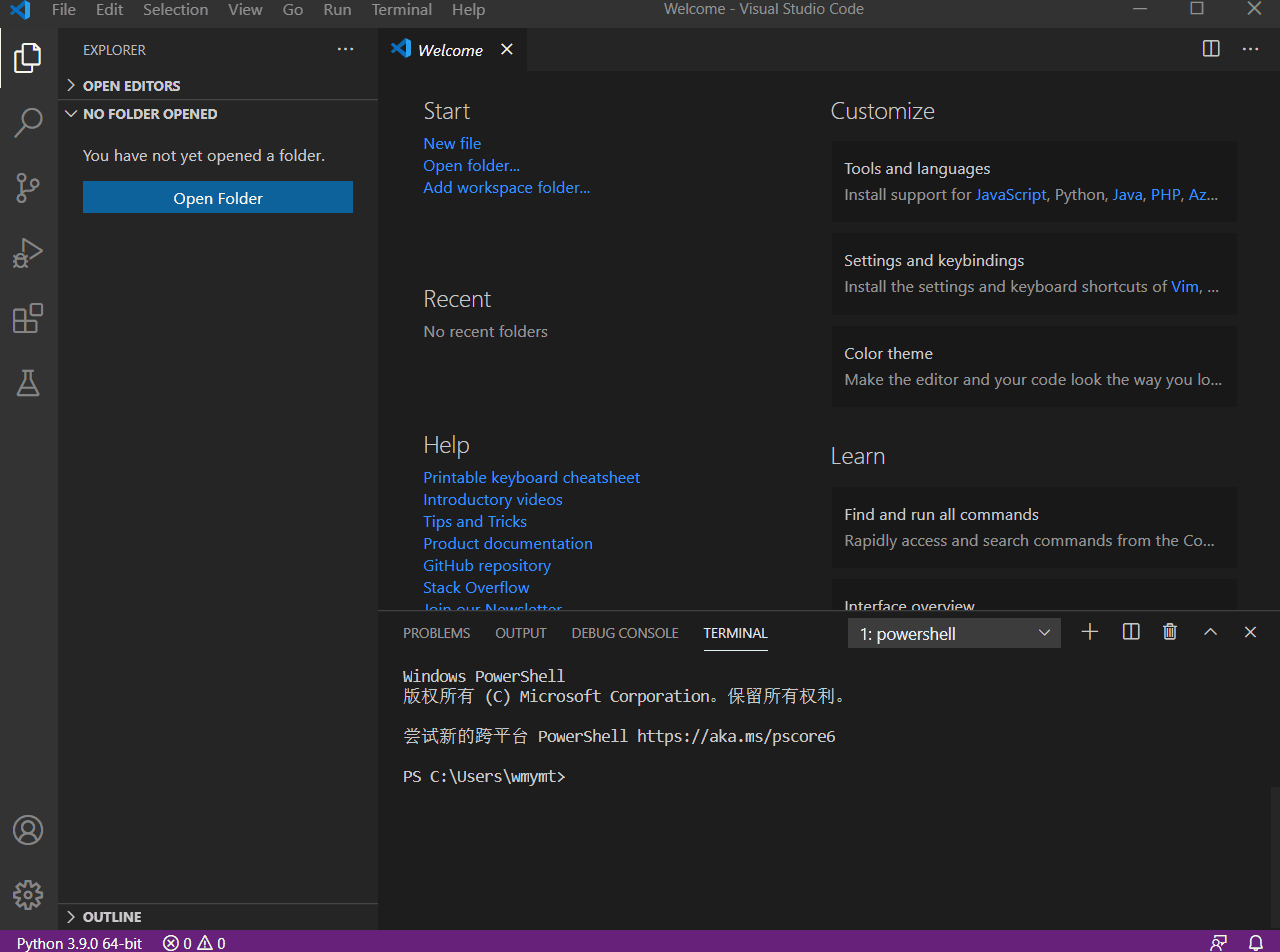Click the Accounts icon in activity bar
The height and width of the screenshot is (952, 1280).
click(28, 830)
